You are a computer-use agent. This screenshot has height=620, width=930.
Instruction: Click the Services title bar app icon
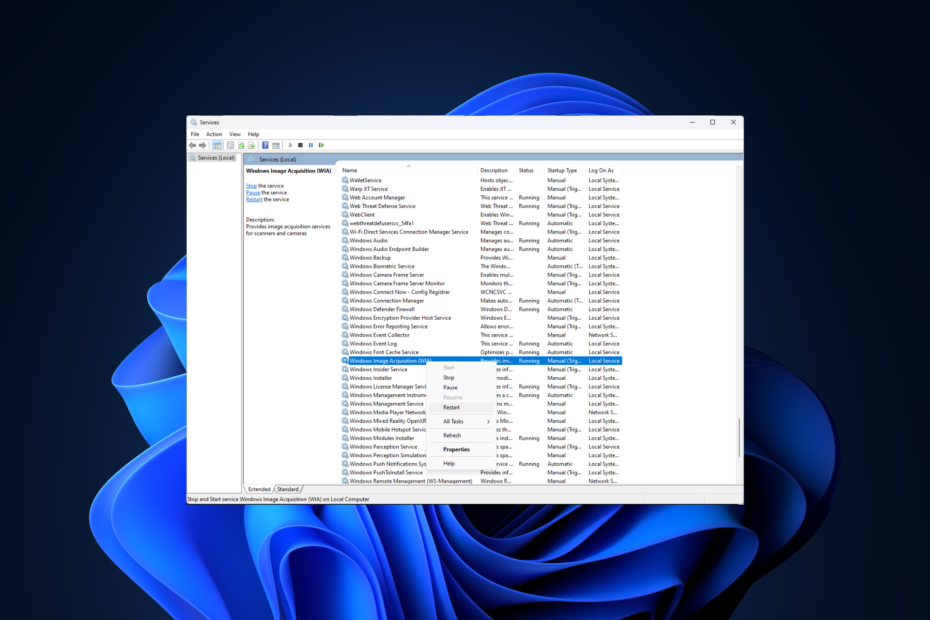coord(193,122)
